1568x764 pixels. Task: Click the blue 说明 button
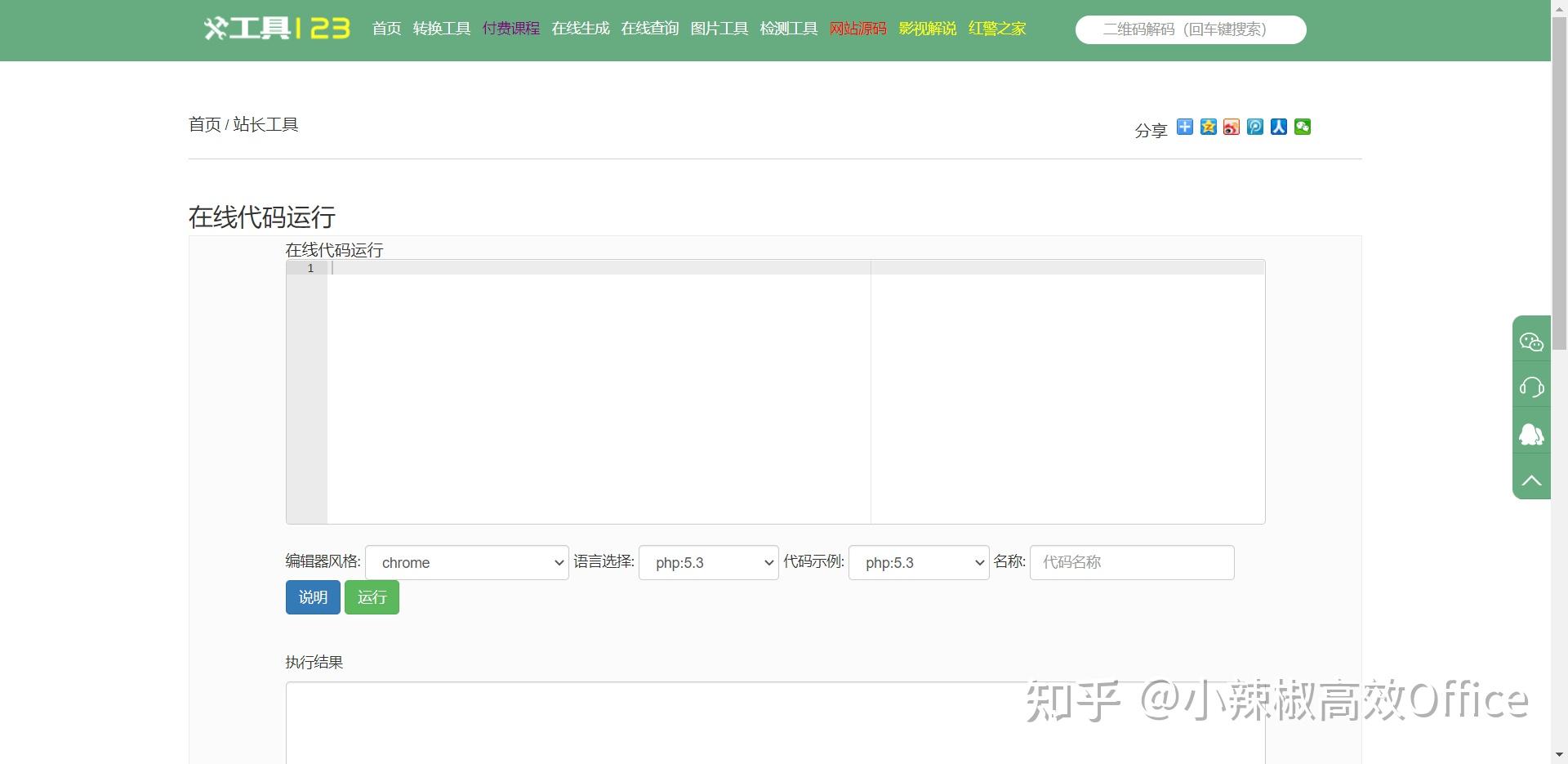[313, 597]
